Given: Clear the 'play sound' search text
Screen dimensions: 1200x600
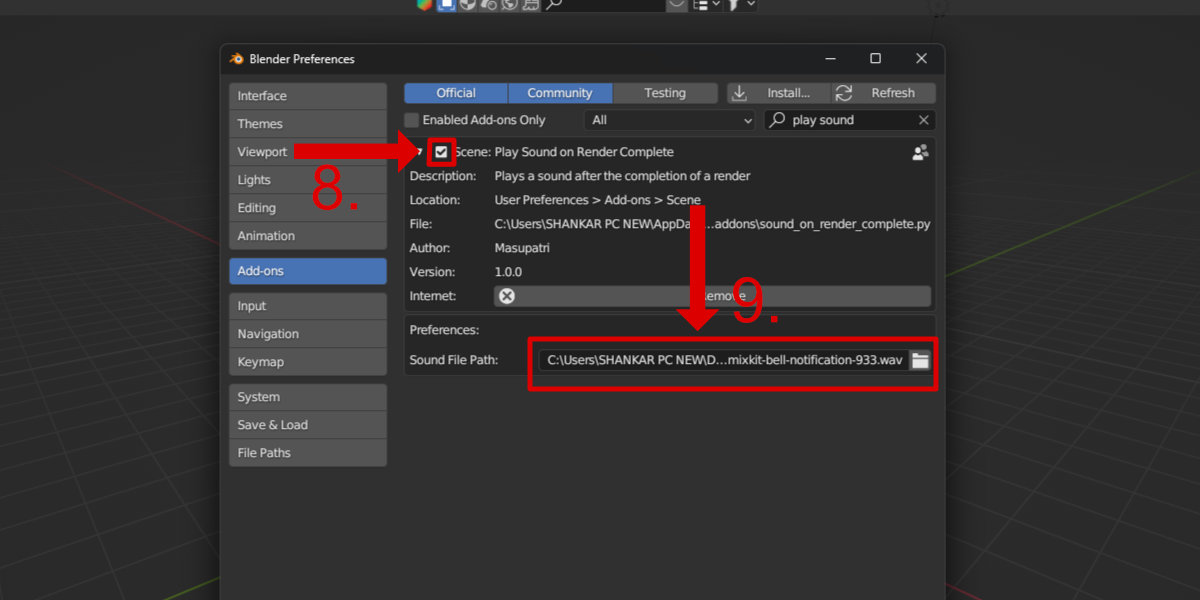Looking at the screenshot, I should pos(923,120).
